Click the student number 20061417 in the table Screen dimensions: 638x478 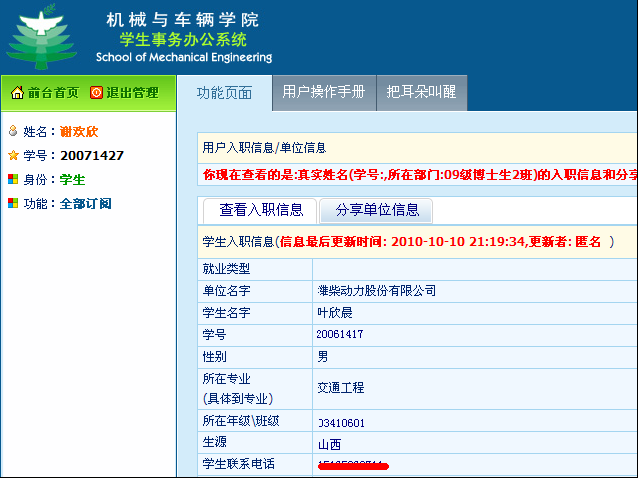(x=340, y=334)
